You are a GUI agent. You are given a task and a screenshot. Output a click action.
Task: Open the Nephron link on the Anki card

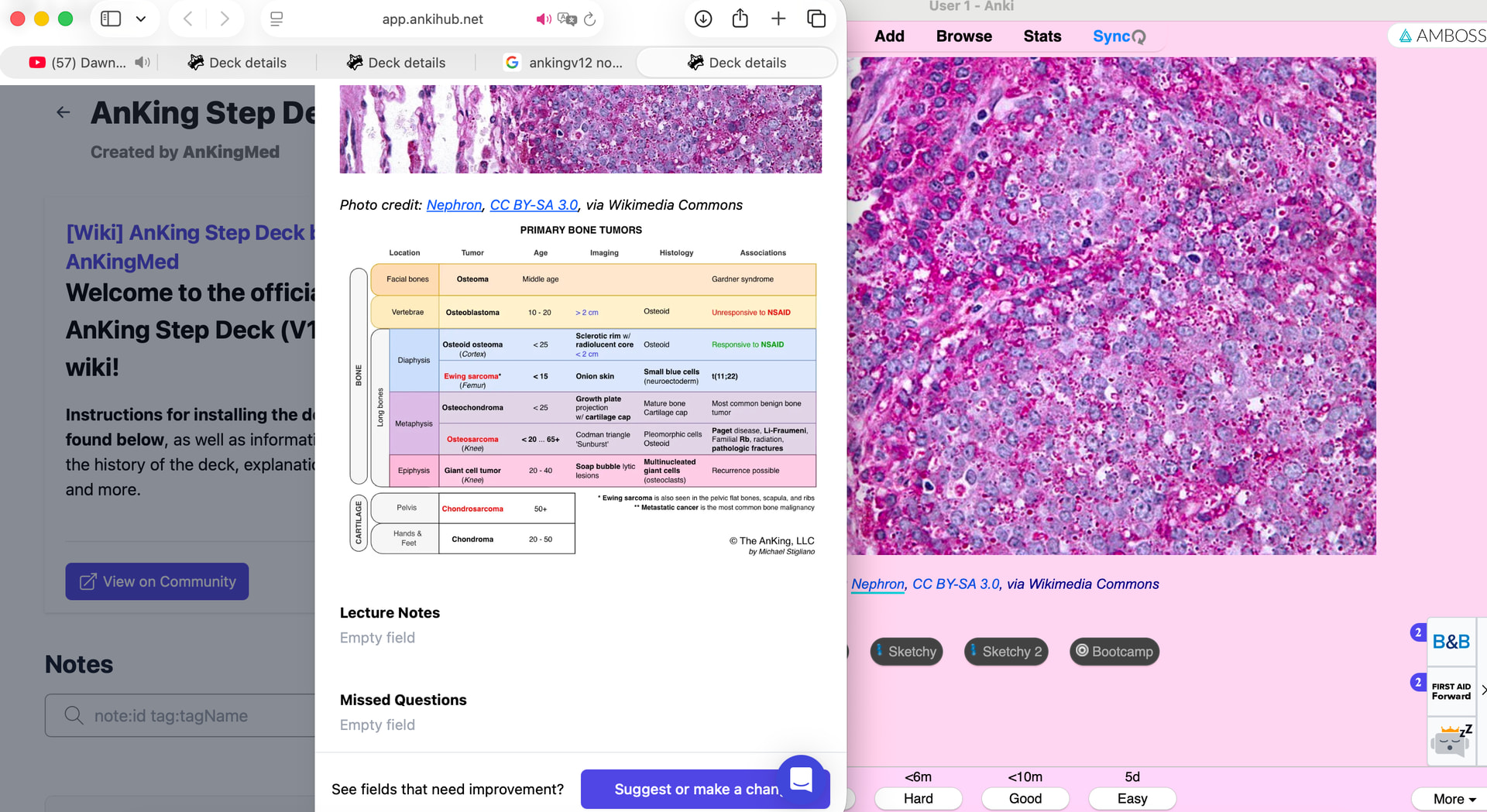(877, 584)
